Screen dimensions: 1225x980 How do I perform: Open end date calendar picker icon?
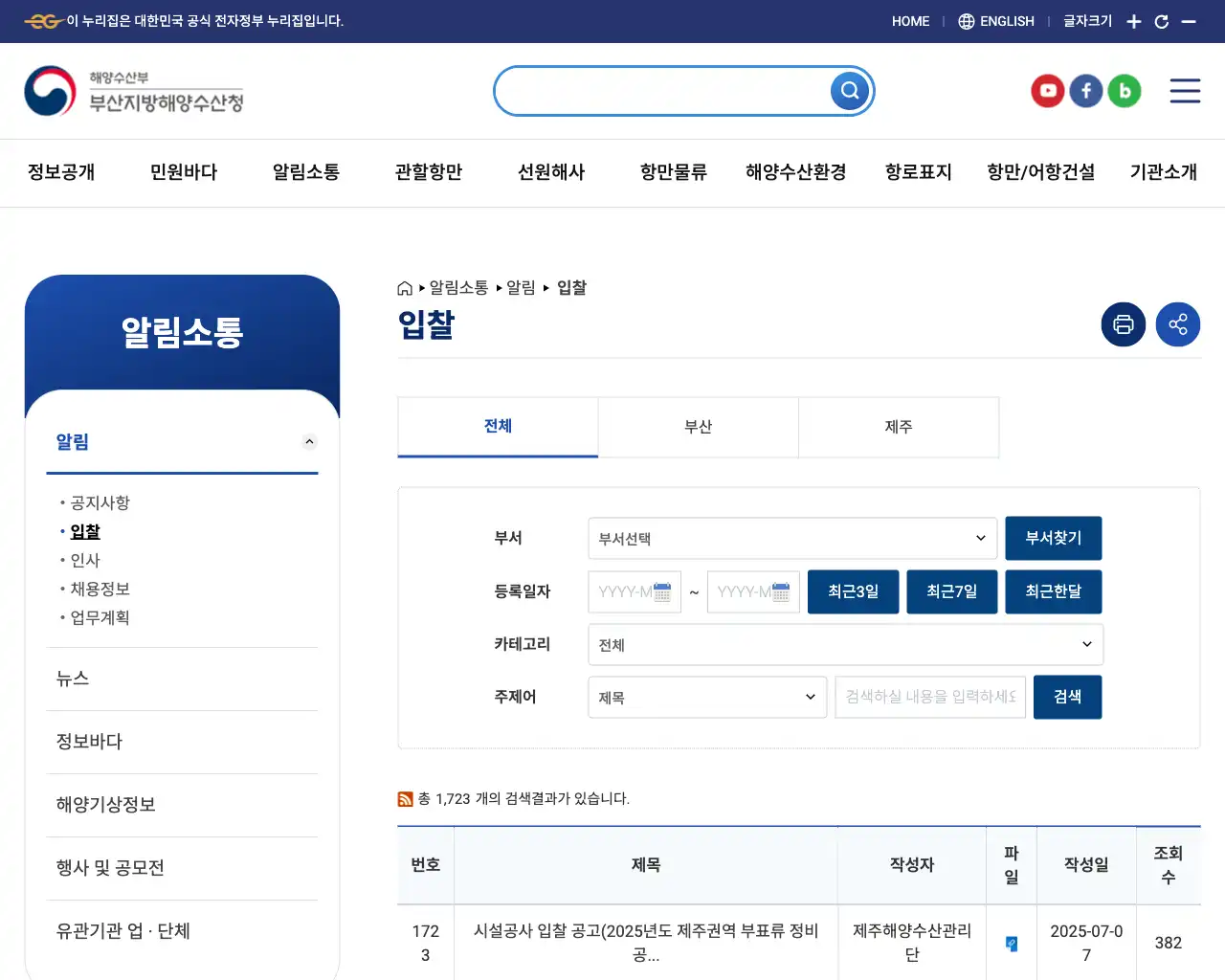click(781, 591)
